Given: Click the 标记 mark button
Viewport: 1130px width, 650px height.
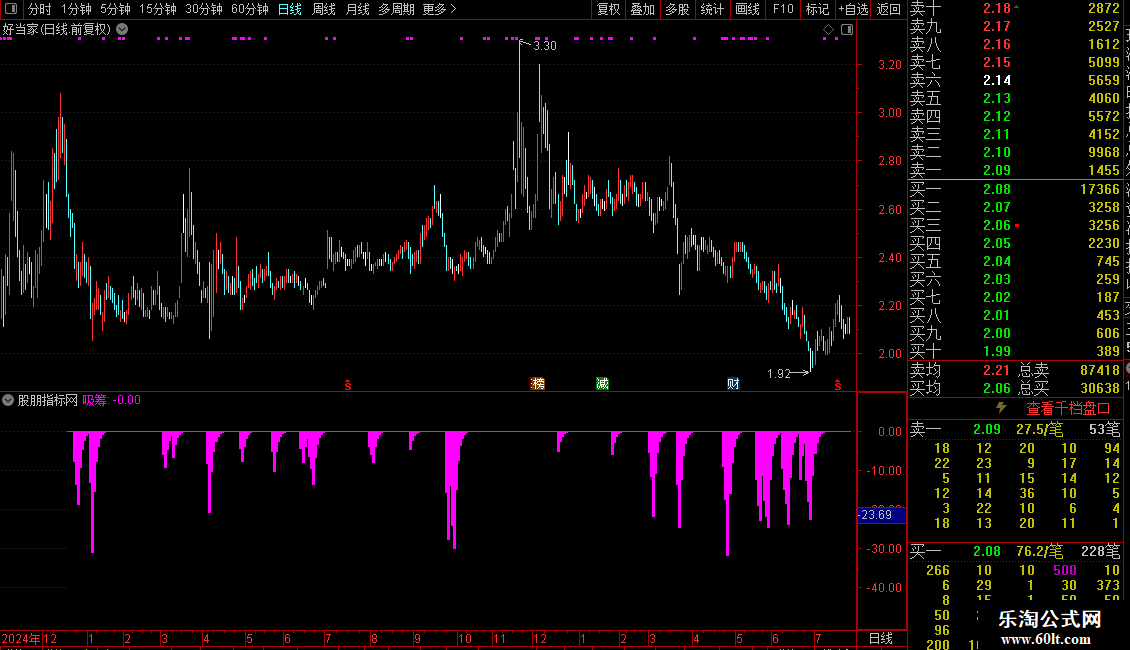Looking at the screenshot, I should pyautogui.click(x=817, y=9).
